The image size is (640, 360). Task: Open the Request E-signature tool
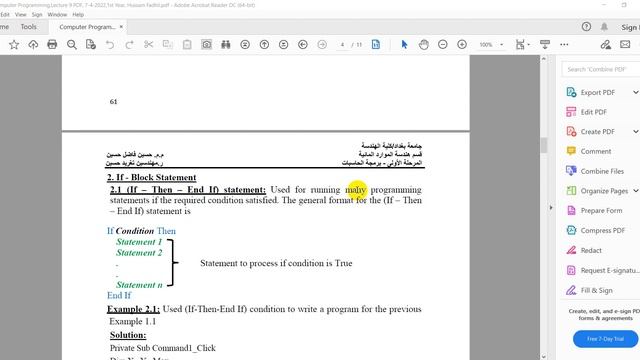(x=602, y=270)
